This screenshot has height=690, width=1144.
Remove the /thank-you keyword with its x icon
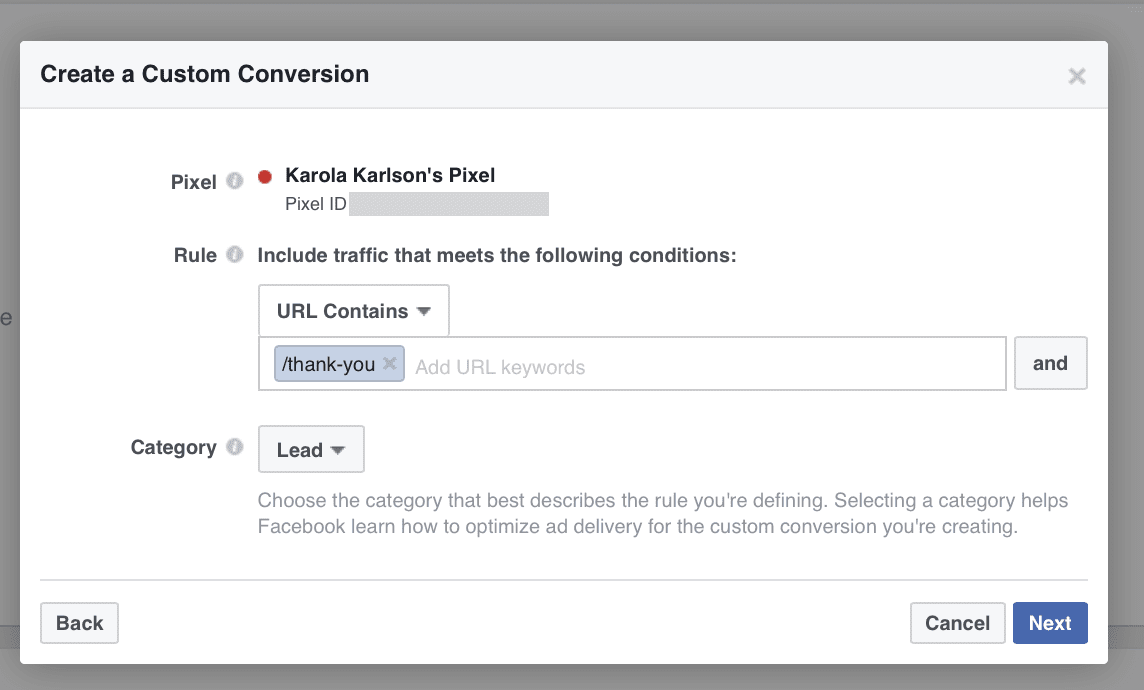tap(390, 363)
